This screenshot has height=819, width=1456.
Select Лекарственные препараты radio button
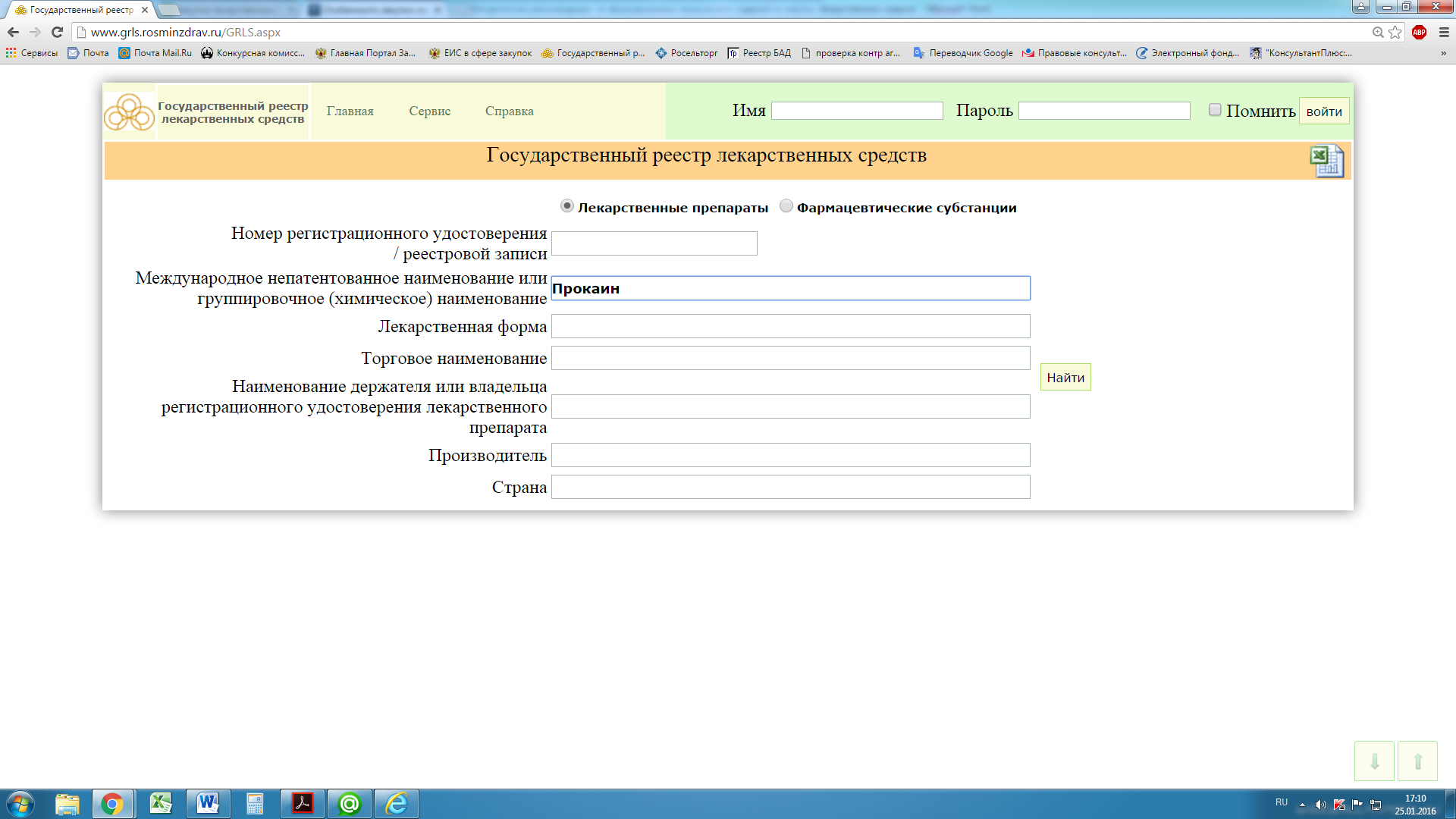pyautogui.click(x=566, y=206)
